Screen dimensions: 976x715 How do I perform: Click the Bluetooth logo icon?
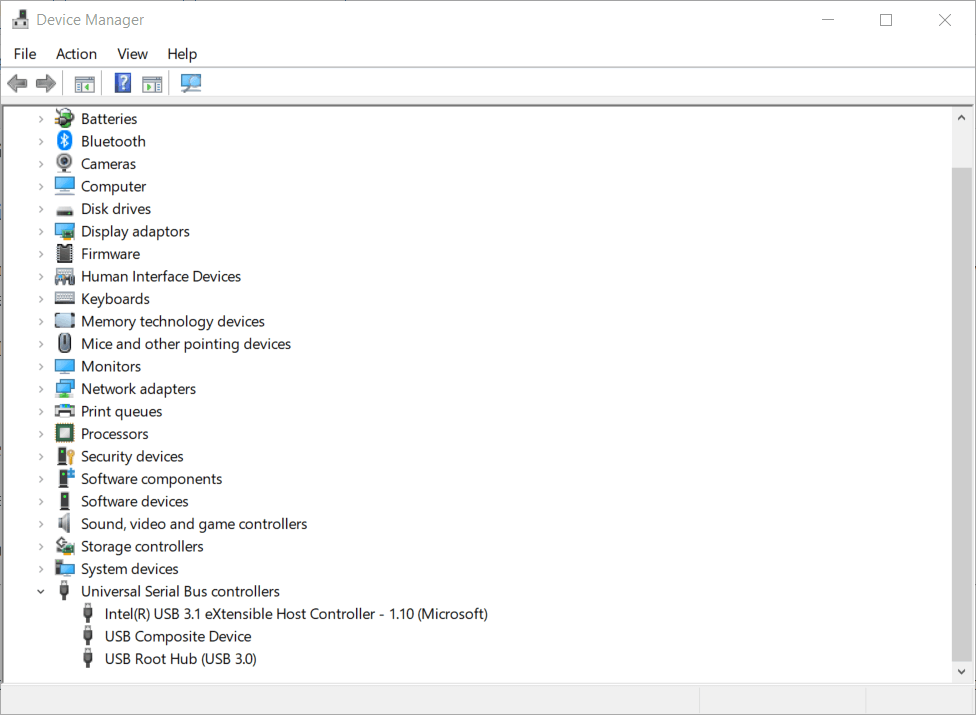(64, 141)
